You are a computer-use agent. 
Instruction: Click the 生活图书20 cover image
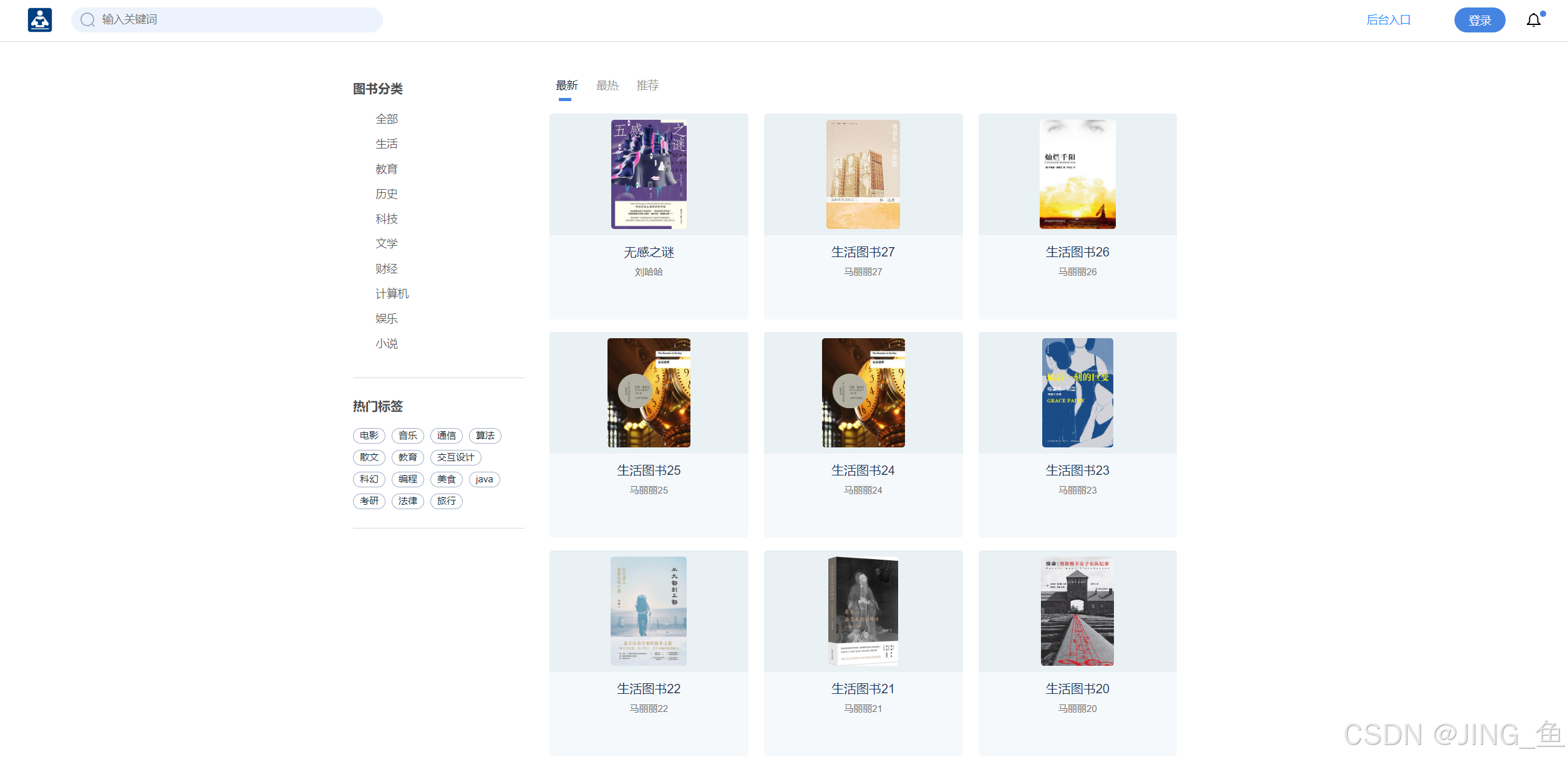(1077, 611)
